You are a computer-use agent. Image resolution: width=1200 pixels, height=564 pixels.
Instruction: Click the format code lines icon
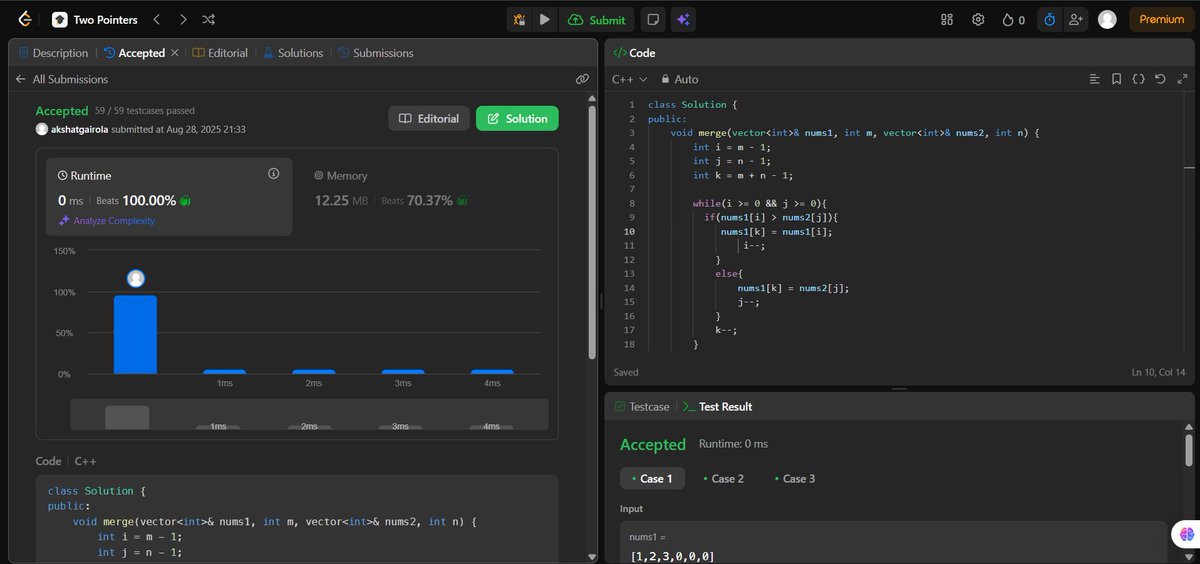coord(1094,79)
